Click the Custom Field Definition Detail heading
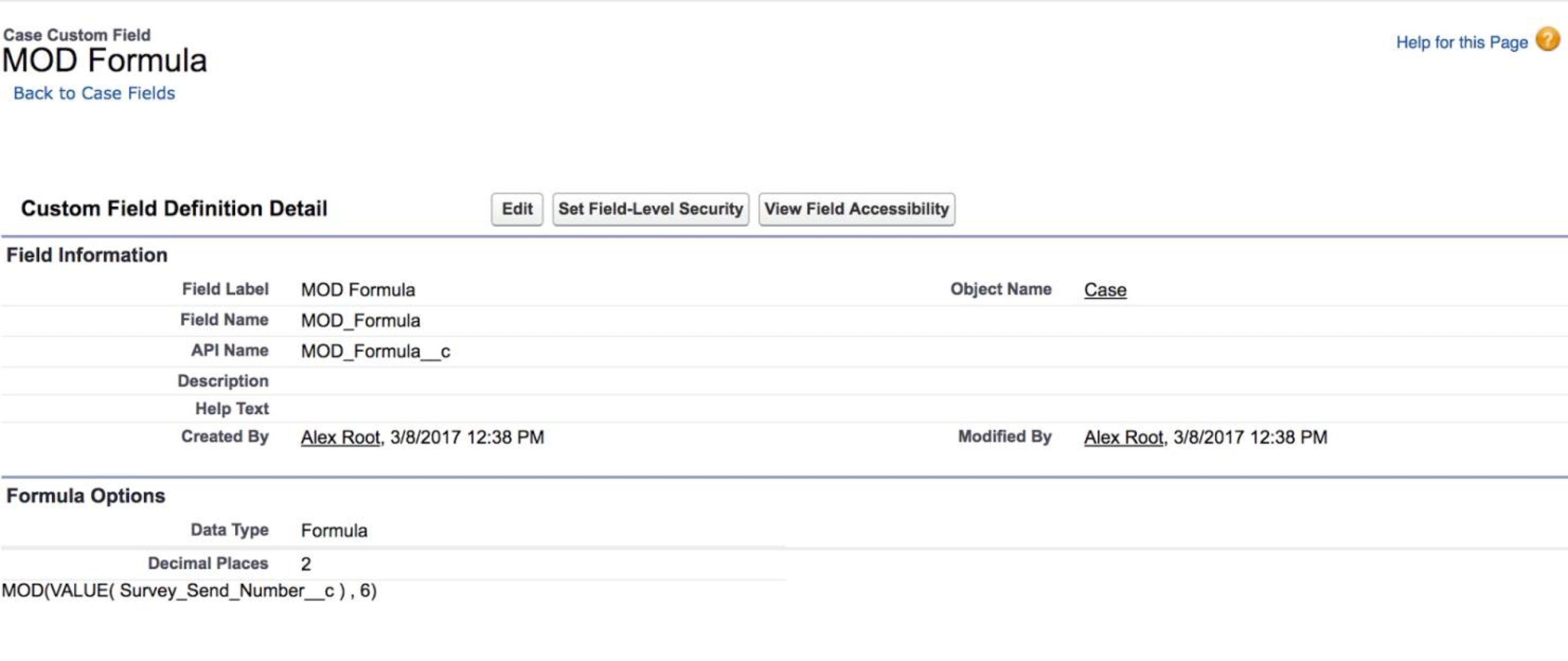Image resolution: width=1568 pixels, height=661 pixels. click(x=174, y=209)
